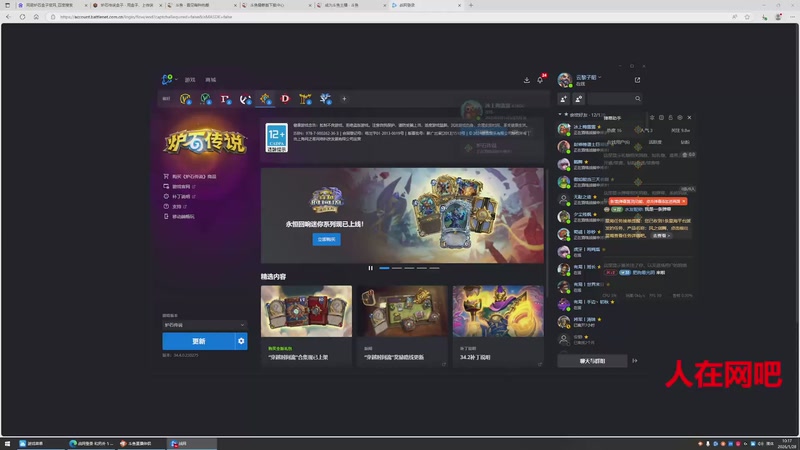Open the card pack bundle featured thumbnail
The image size is (800, 450).
pos(306,311)
